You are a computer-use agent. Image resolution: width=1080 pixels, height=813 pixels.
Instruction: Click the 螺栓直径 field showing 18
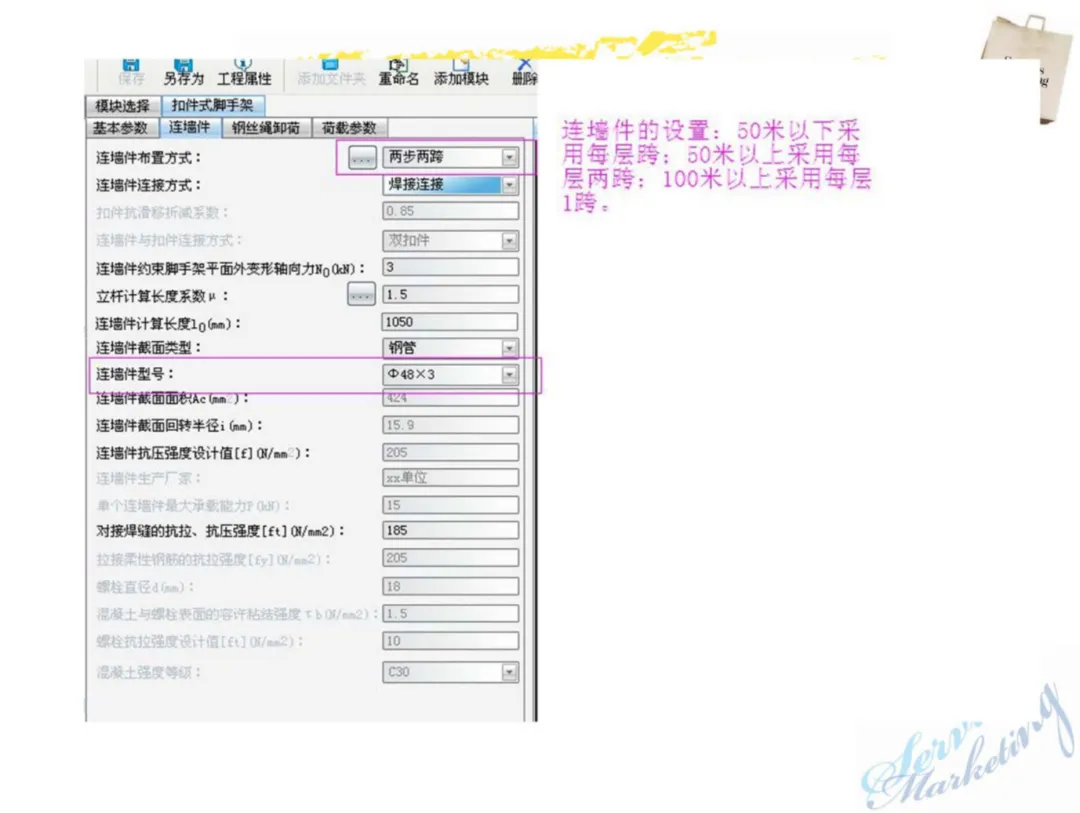point(450,586)
